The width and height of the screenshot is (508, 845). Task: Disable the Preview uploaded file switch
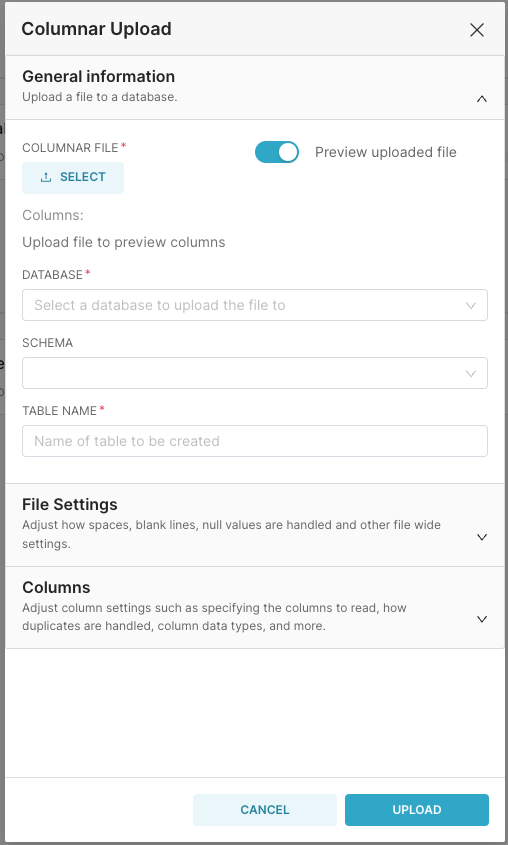pos(277,153)
